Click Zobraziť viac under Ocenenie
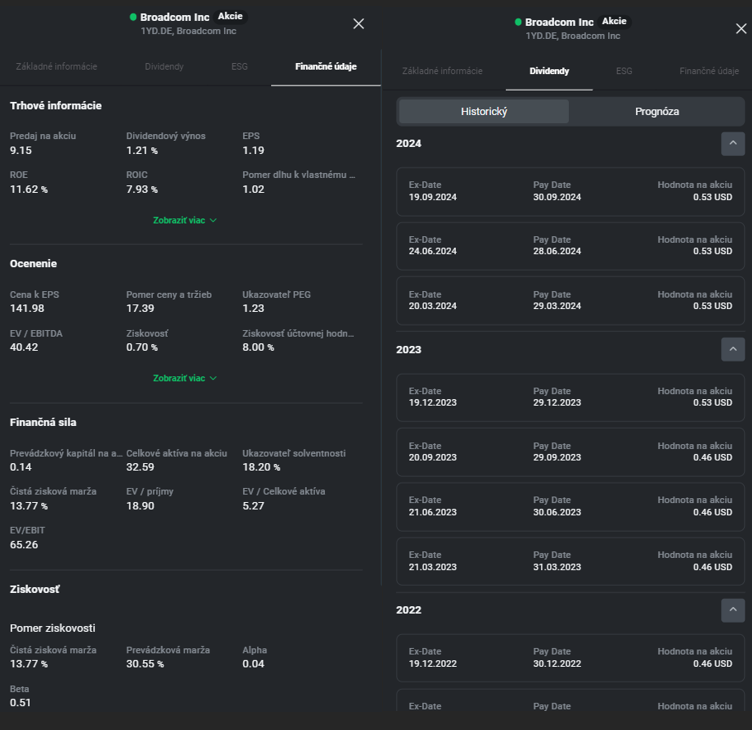 click(185, 378)
